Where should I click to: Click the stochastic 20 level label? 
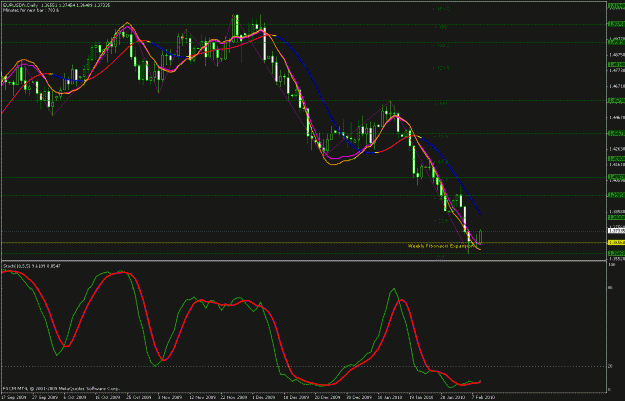click(x=610, y=366)
